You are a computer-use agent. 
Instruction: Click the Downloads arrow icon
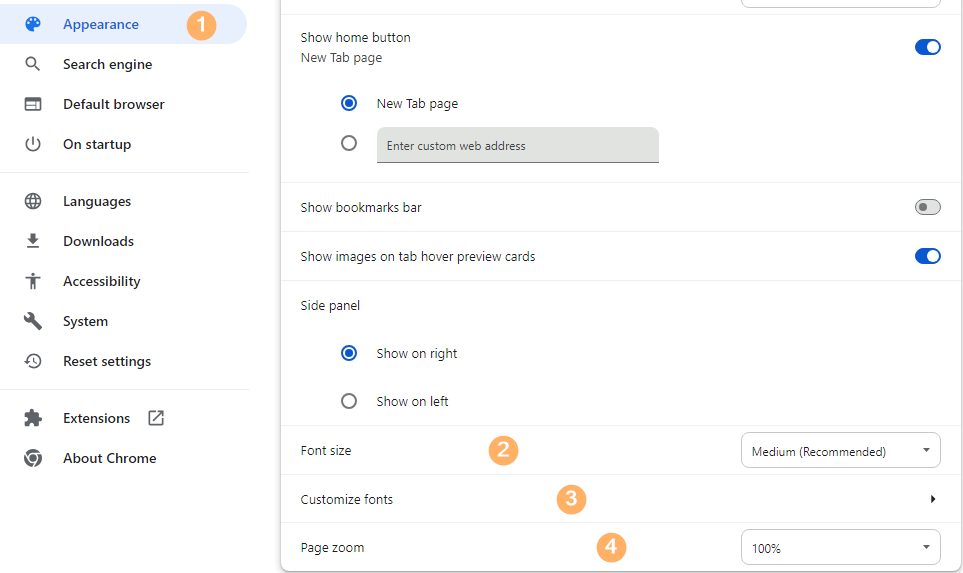(33, 241)
